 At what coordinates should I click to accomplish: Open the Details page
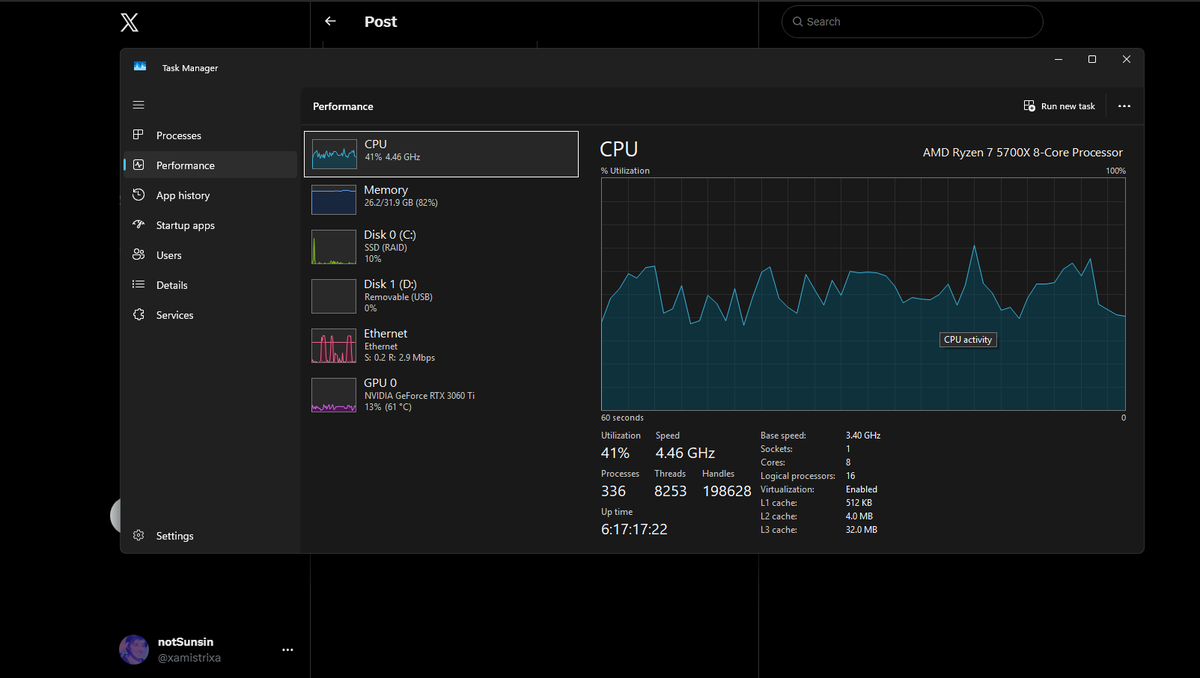[x=172, y=285]
